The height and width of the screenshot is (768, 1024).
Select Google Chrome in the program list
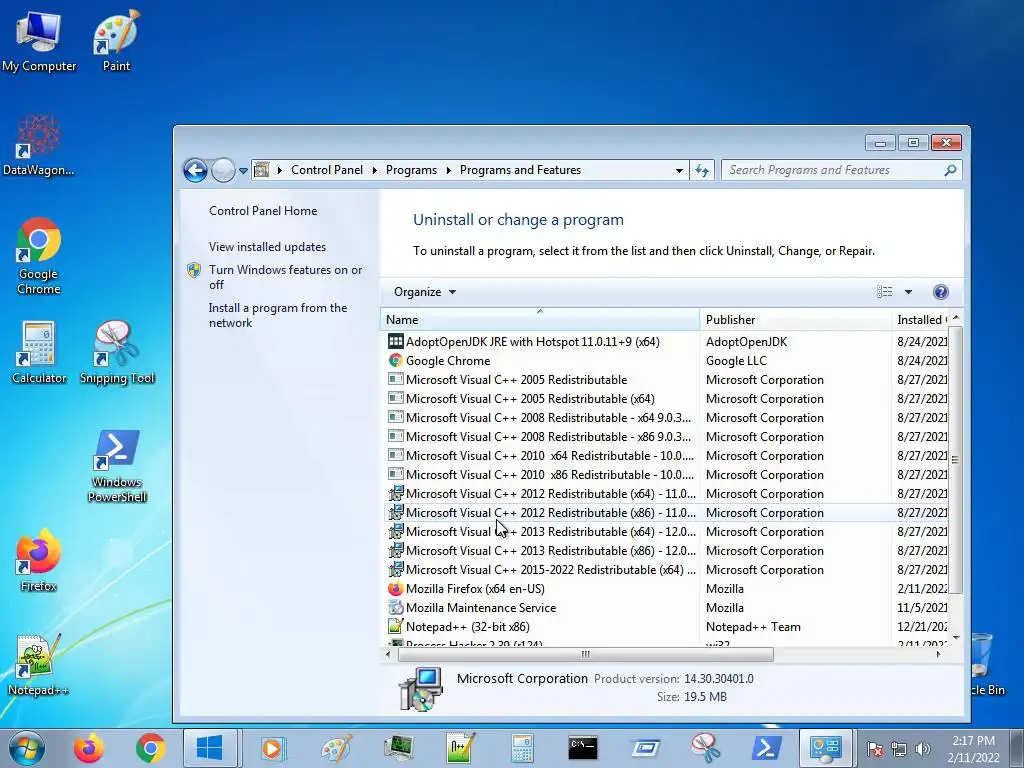point(665,360)
